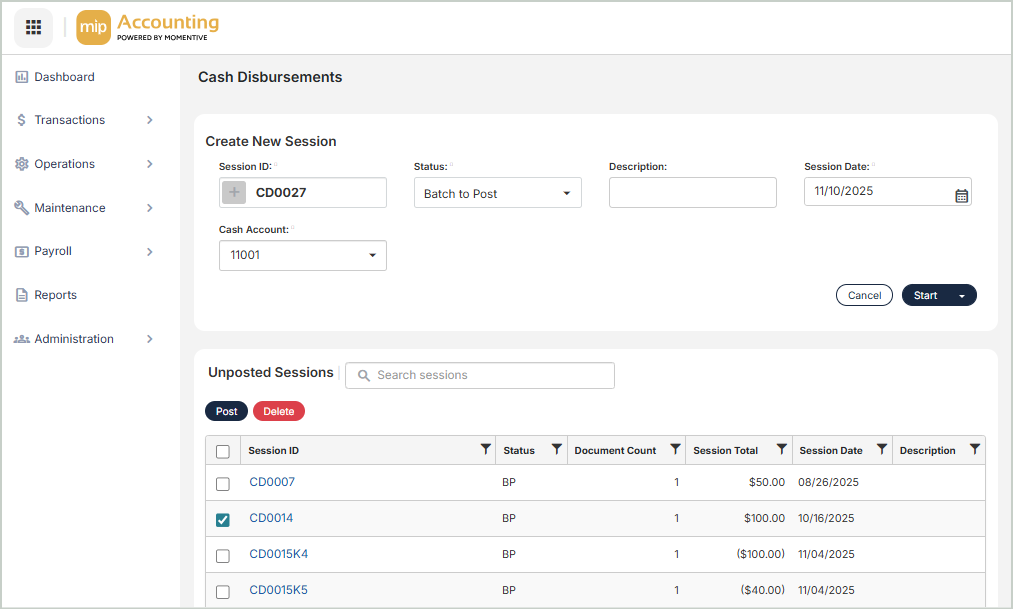Open the Document Count filter icon
1013x609 pixels.
tap(675, 450)
